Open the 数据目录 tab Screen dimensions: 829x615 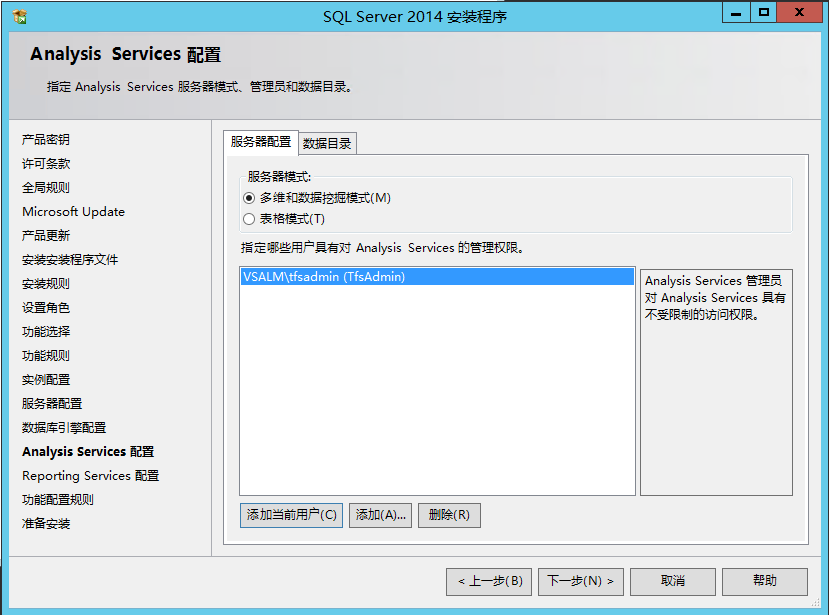coord(327,143)
